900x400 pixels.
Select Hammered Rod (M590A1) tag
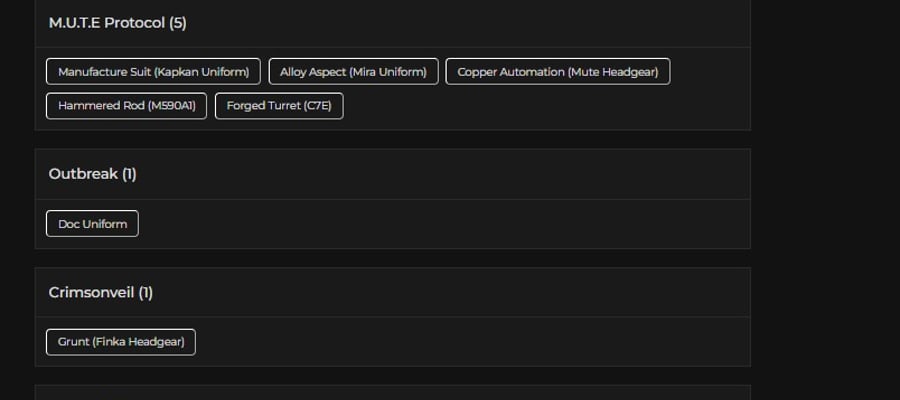click(126, 106)
